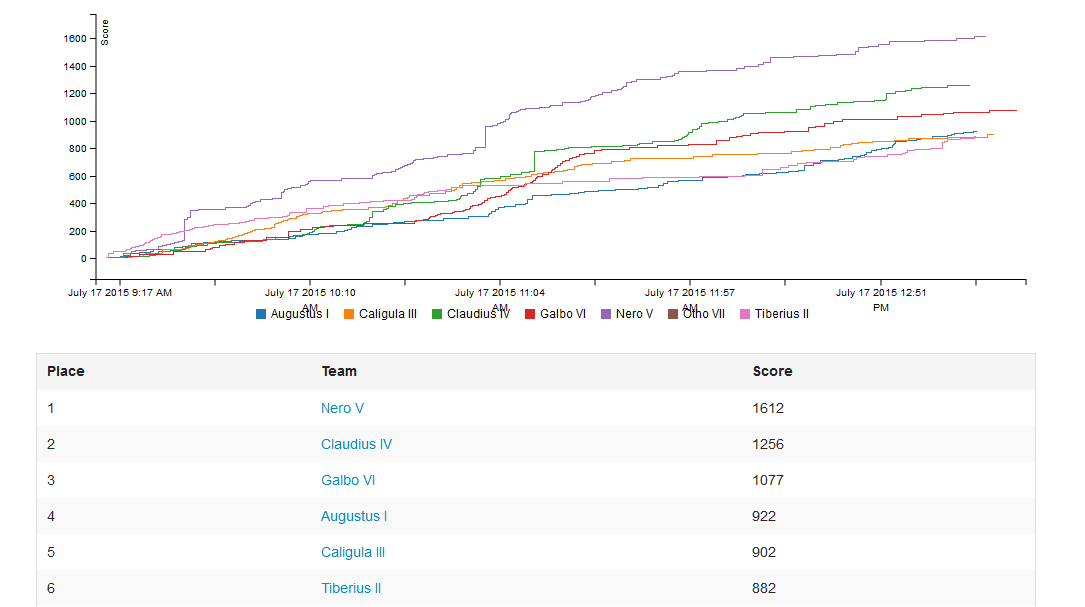Open the Nero V team link
The height and width of the screenshot is (607, 1085).
tap(342, 408)
